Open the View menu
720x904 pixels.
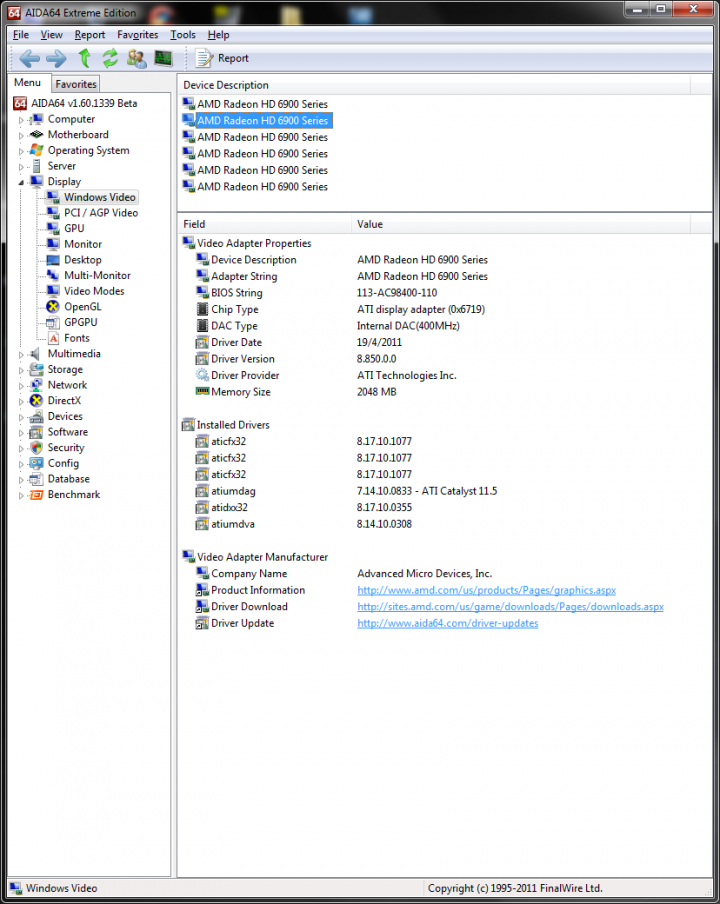[51, 35]
